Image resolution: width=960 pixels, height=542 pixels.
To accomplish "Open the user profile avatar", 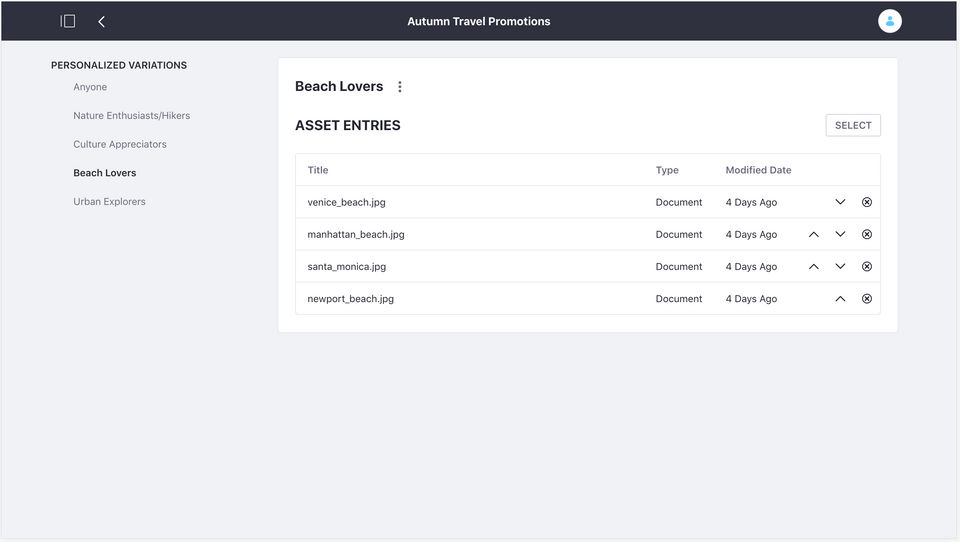I will pos(889,21).
